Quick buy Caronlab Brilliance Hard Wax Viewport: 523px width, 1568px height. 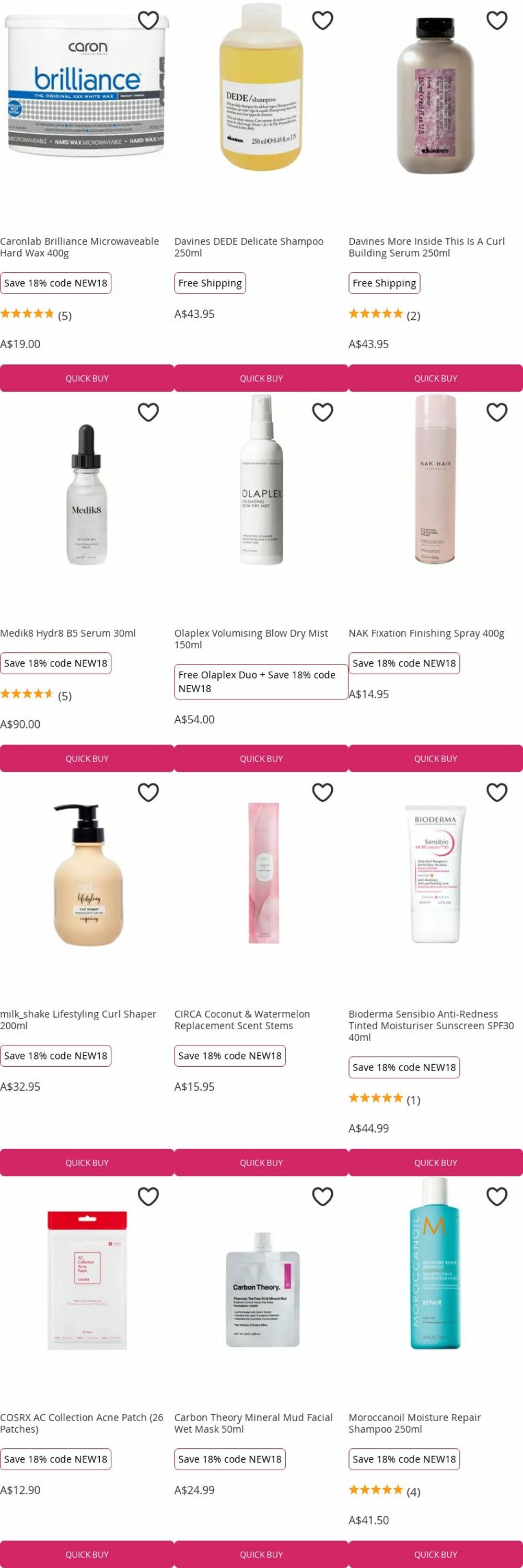87,378
